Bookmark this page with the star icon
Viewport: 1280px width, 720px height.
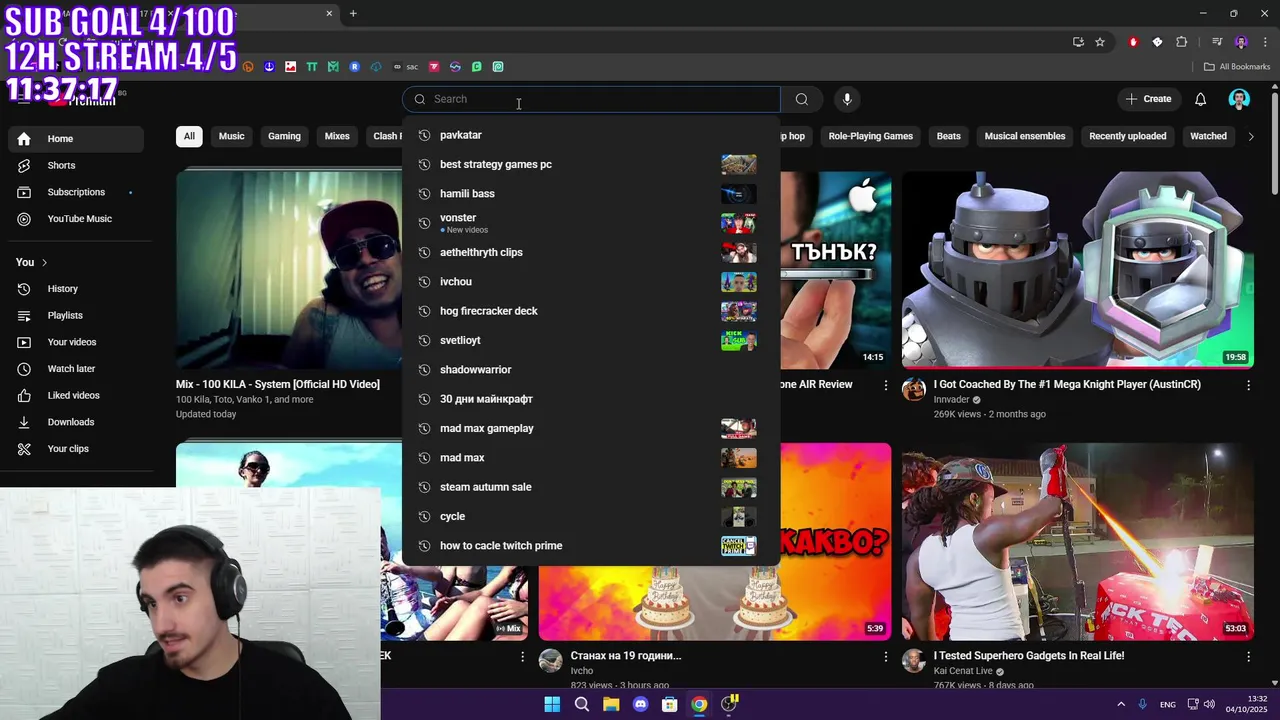click(x=1100, y=42)
